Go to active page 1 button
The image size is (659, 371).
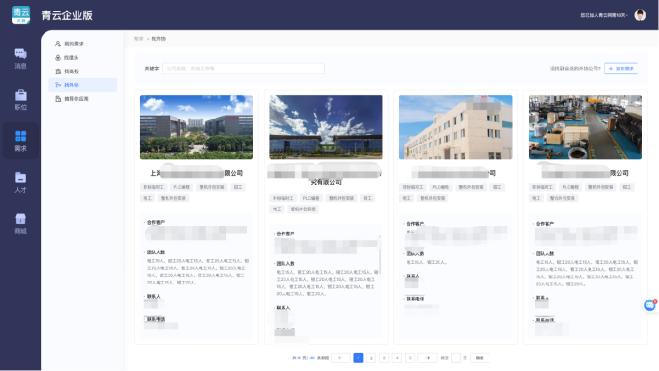[358, 358]
